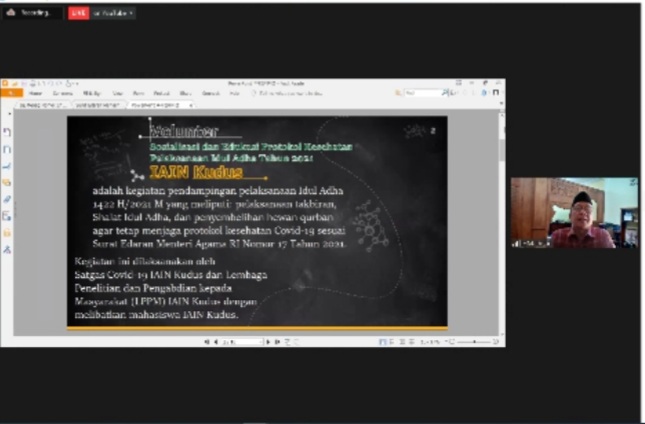Open the third sidebar panel icon below Pages
The image size is (645, 424).
(x=7, y=166)
